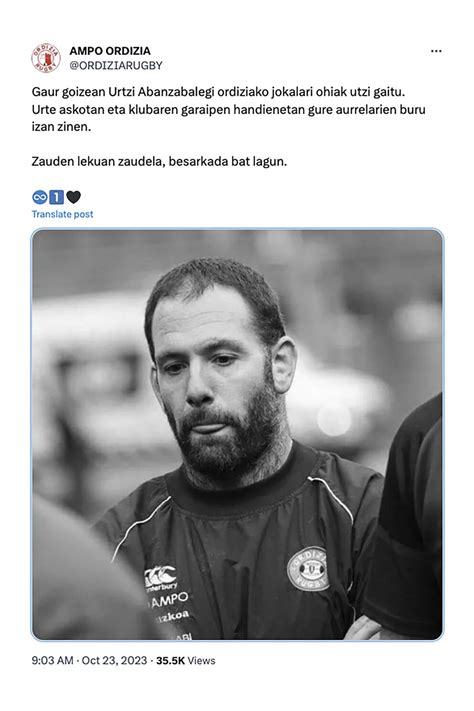474x711 pixels.
Task: Click the AMPO sponsor text on the jersey
Action: pyautogui.click(x=169, y=600)
